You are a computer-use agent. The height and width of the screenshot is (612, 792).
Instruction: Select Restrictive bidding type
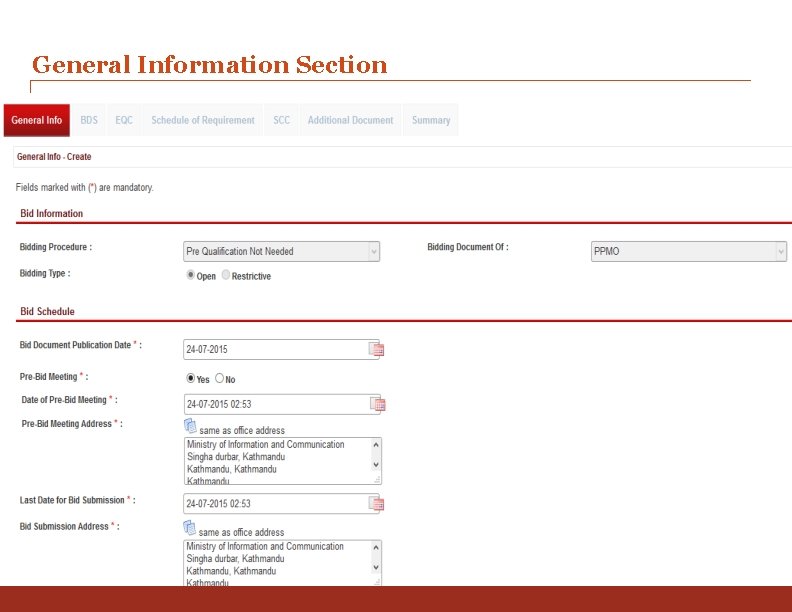pyautogui.click(x=226, y=275)
